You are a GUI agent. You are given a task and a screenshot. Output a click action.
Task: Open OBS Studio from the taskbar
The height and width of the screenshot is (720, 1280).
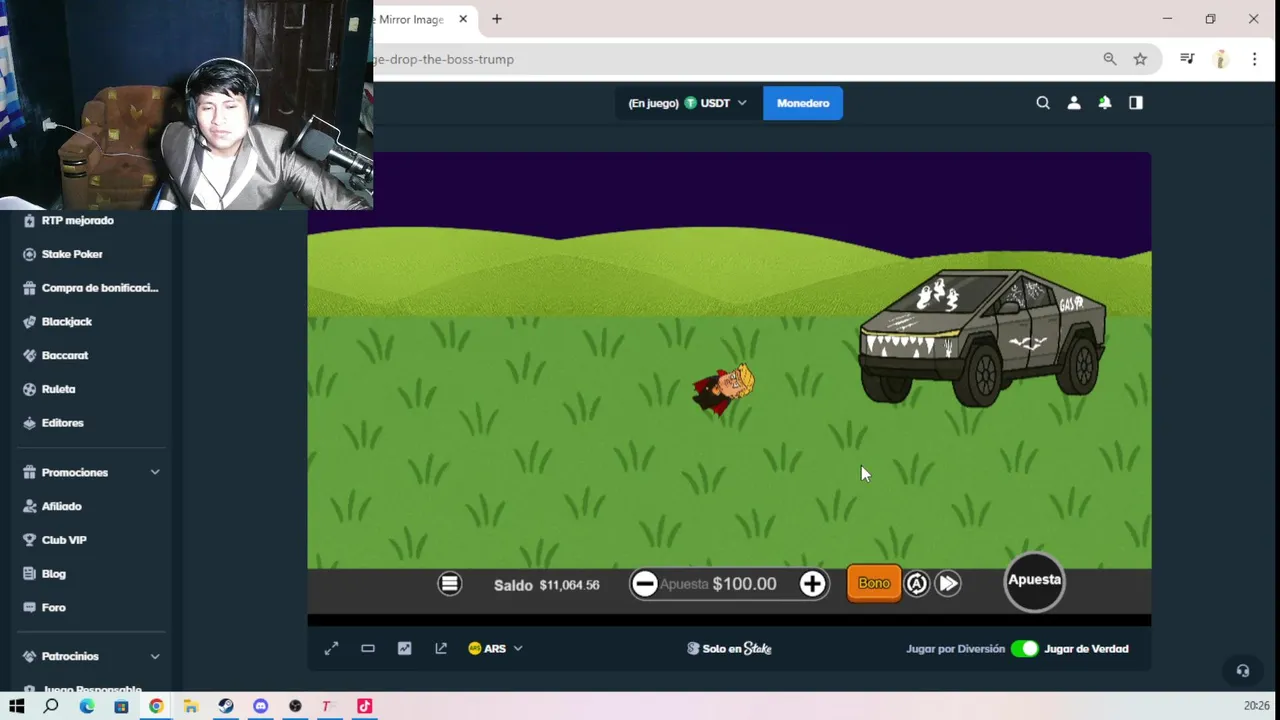[295, 706]
